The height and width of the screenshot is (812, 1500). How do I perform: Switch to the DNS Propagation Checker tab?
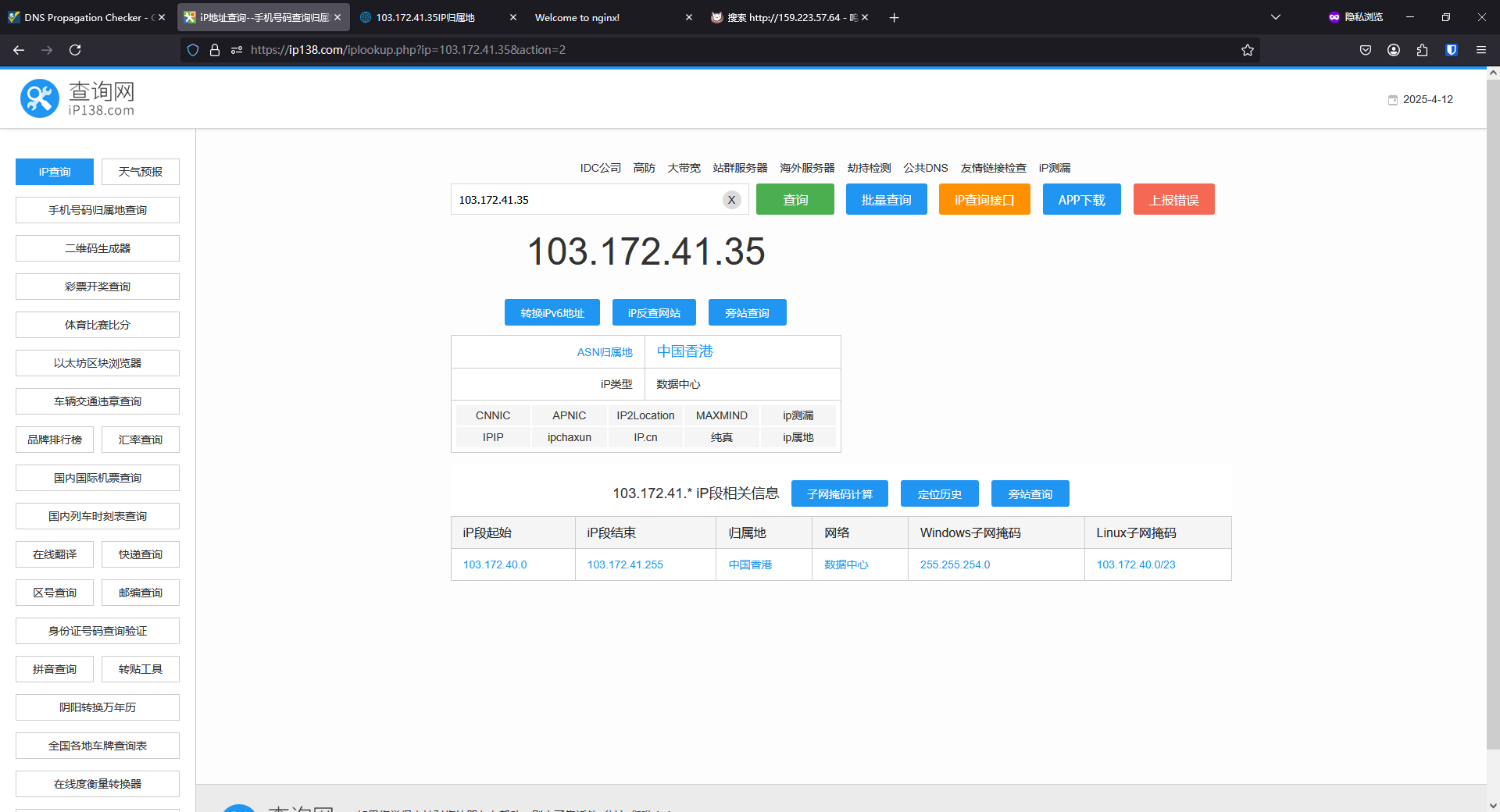point(82,17)
